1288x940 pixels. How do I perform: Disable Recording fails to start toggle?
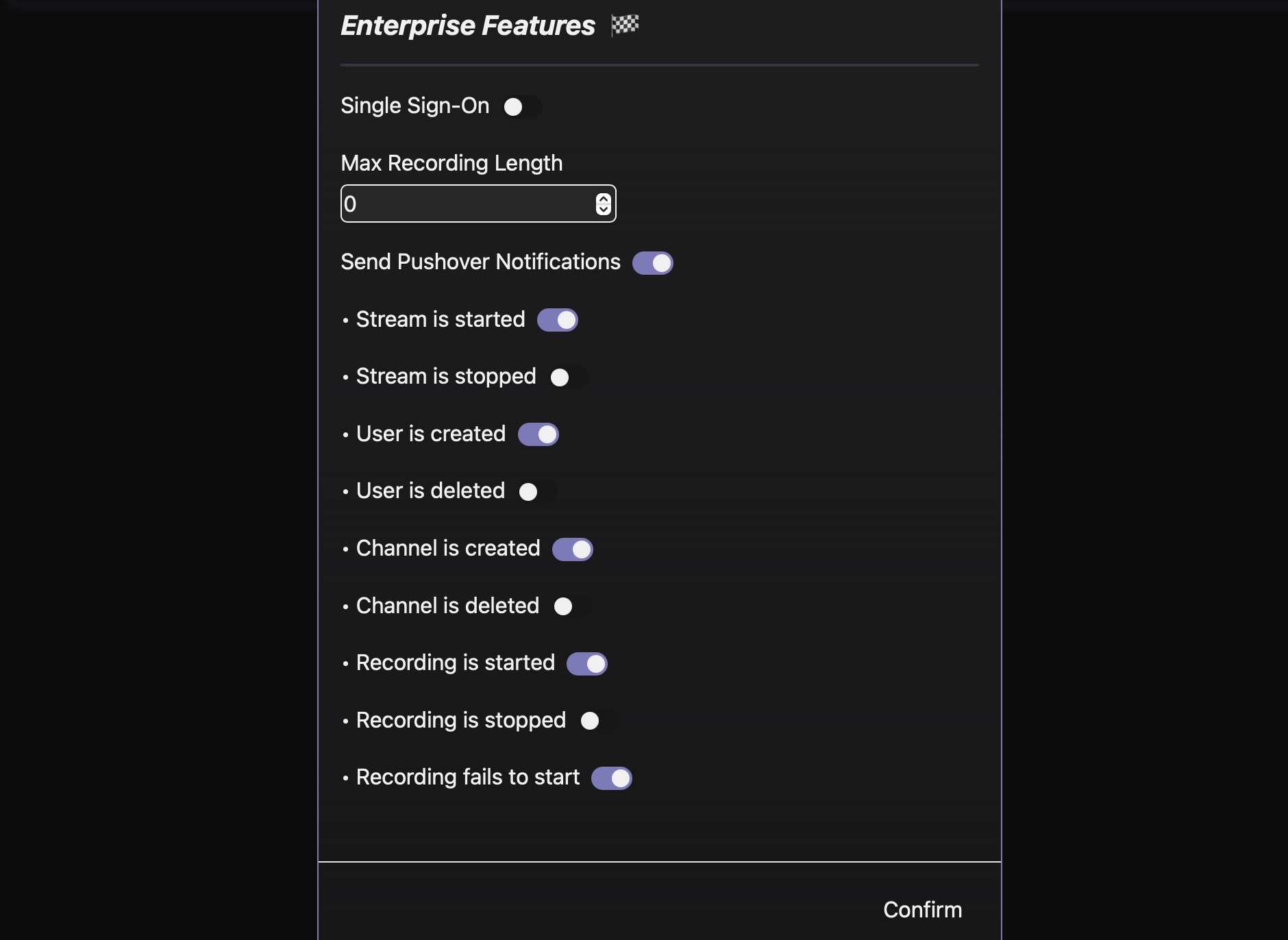click(611, 778)
